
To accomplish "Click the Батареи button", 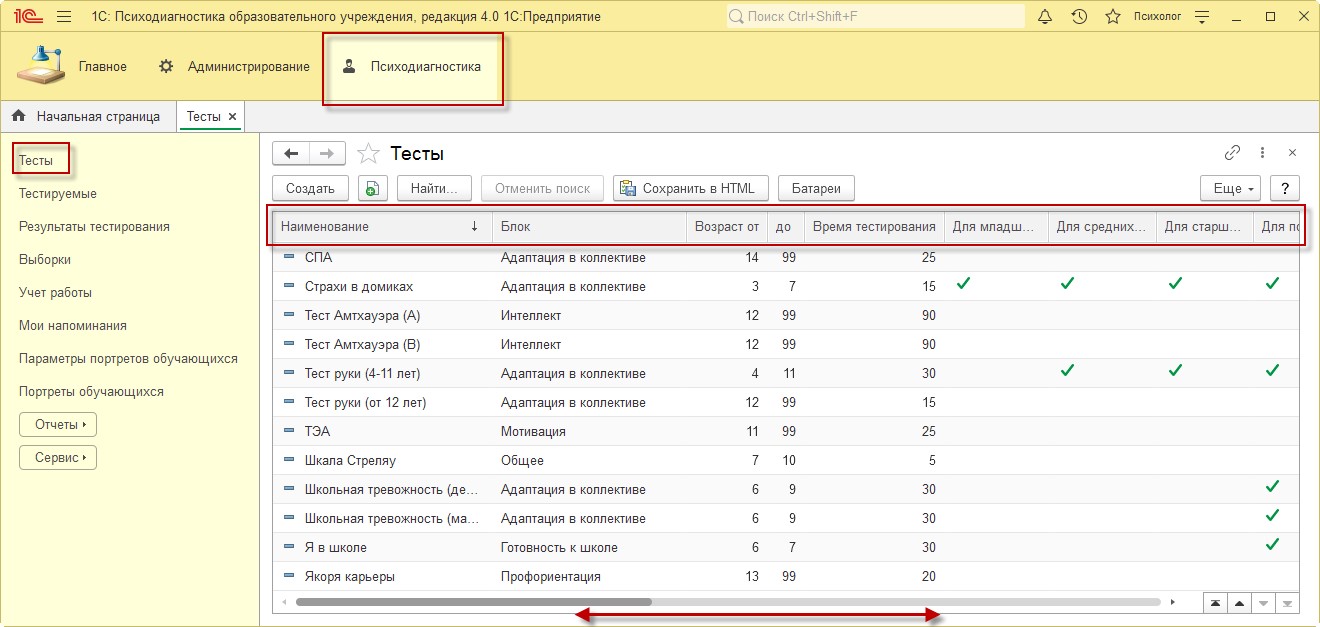I will coord(816,188).
